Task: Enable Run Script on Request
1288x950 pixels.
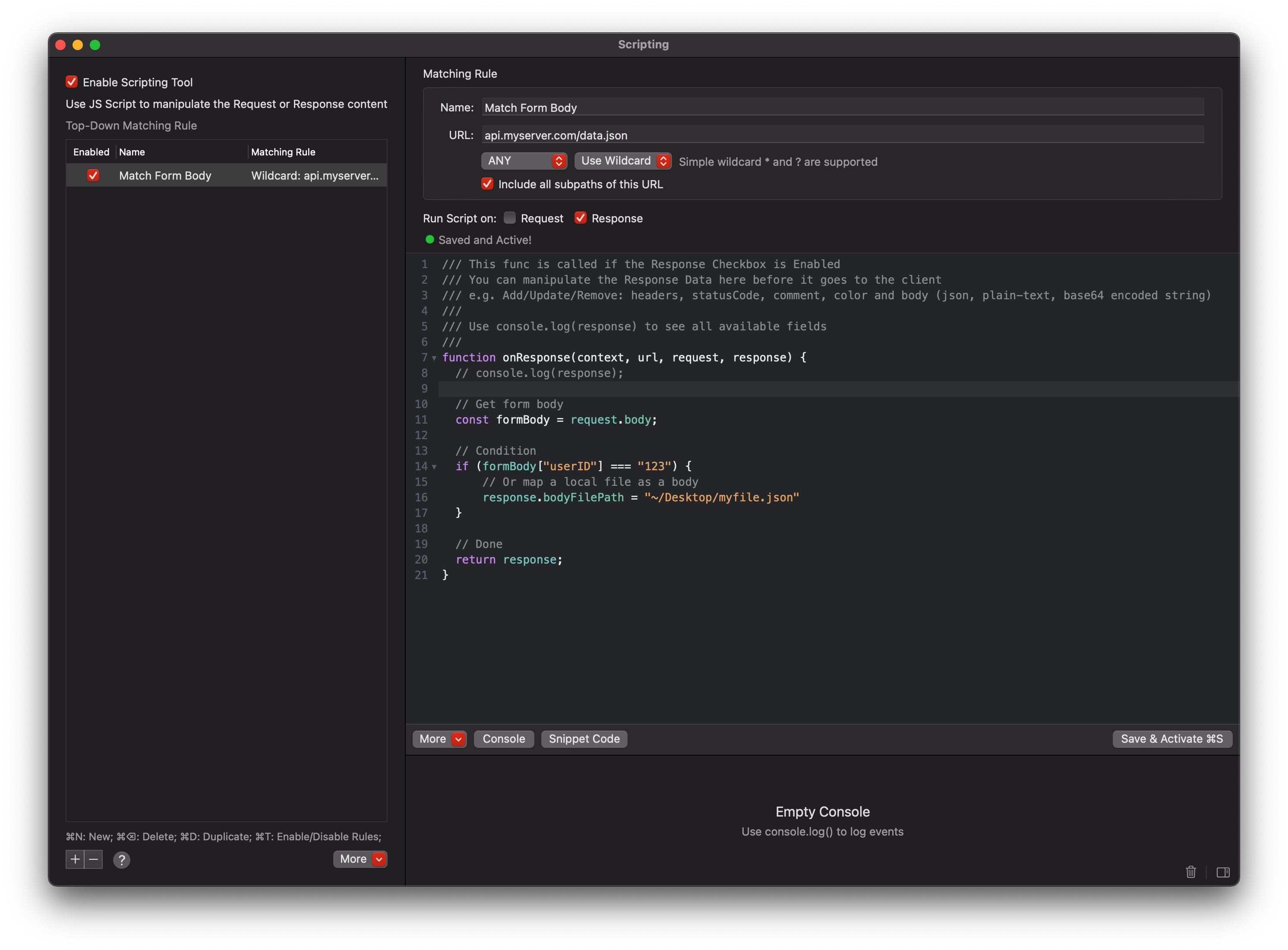Action: pyautogui.click(x=509, y=218)
